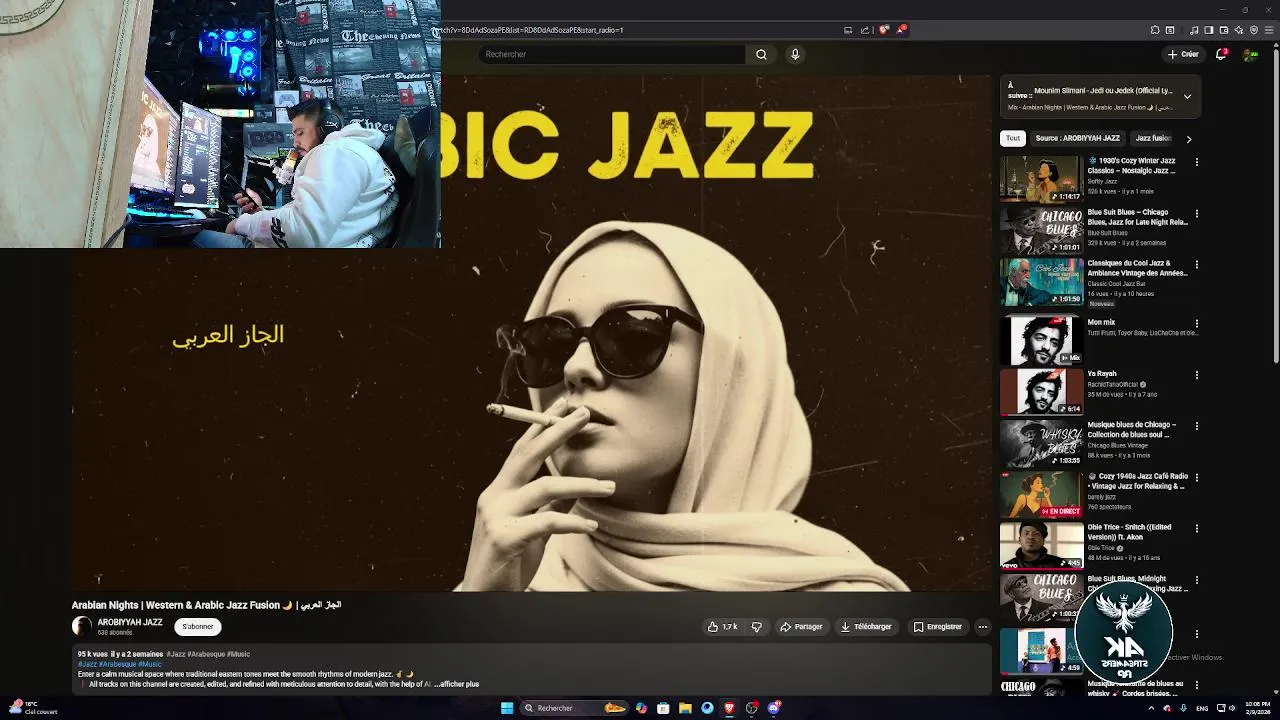Open options for 1930's Cozy Winter Jazz video

(1196, 162)
